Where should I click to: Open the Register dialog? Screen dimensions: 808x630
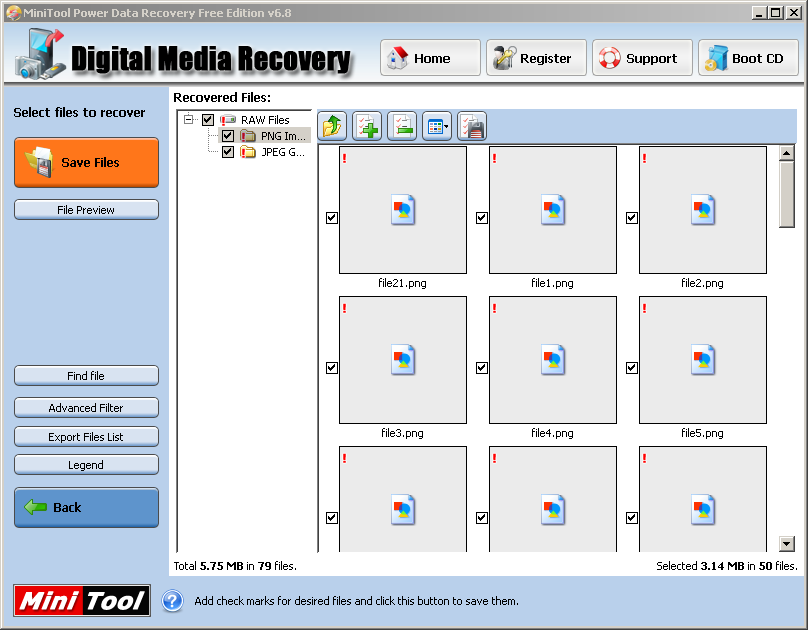click(x=536, y=58)
